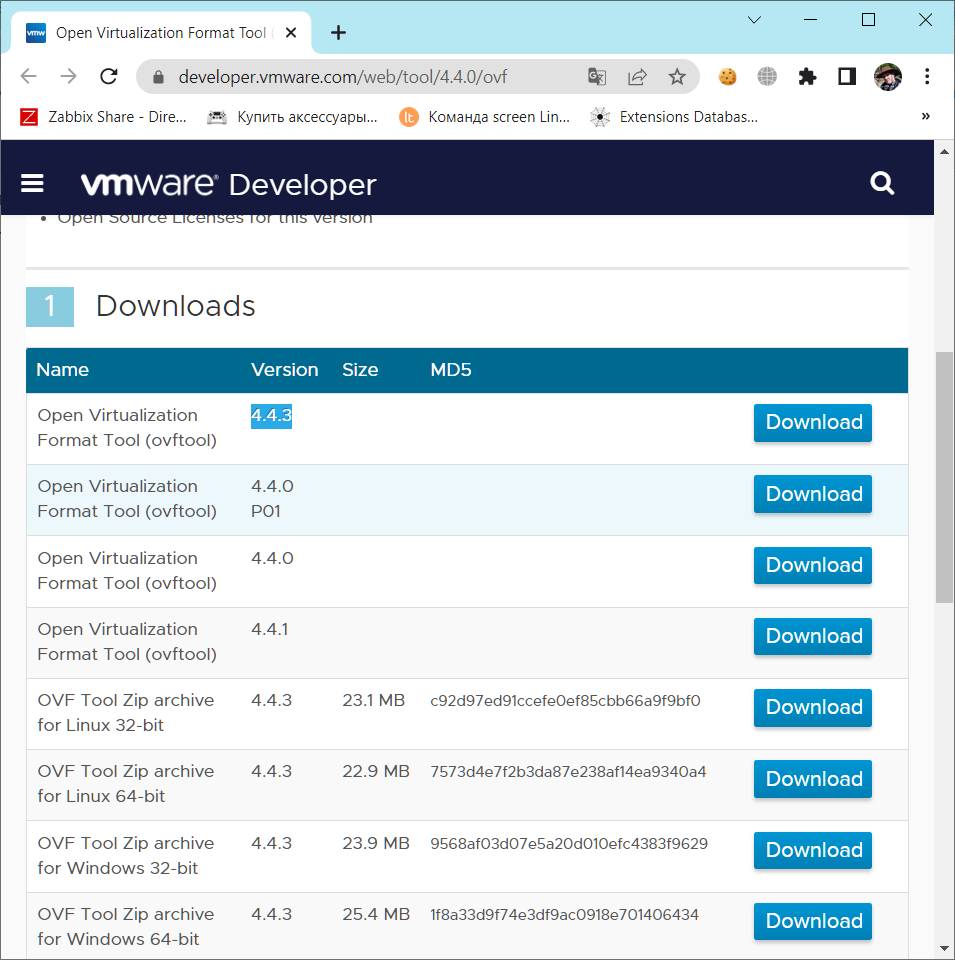Click the padlock site info icon
The image size is (955, 960).
coord(159,77)
